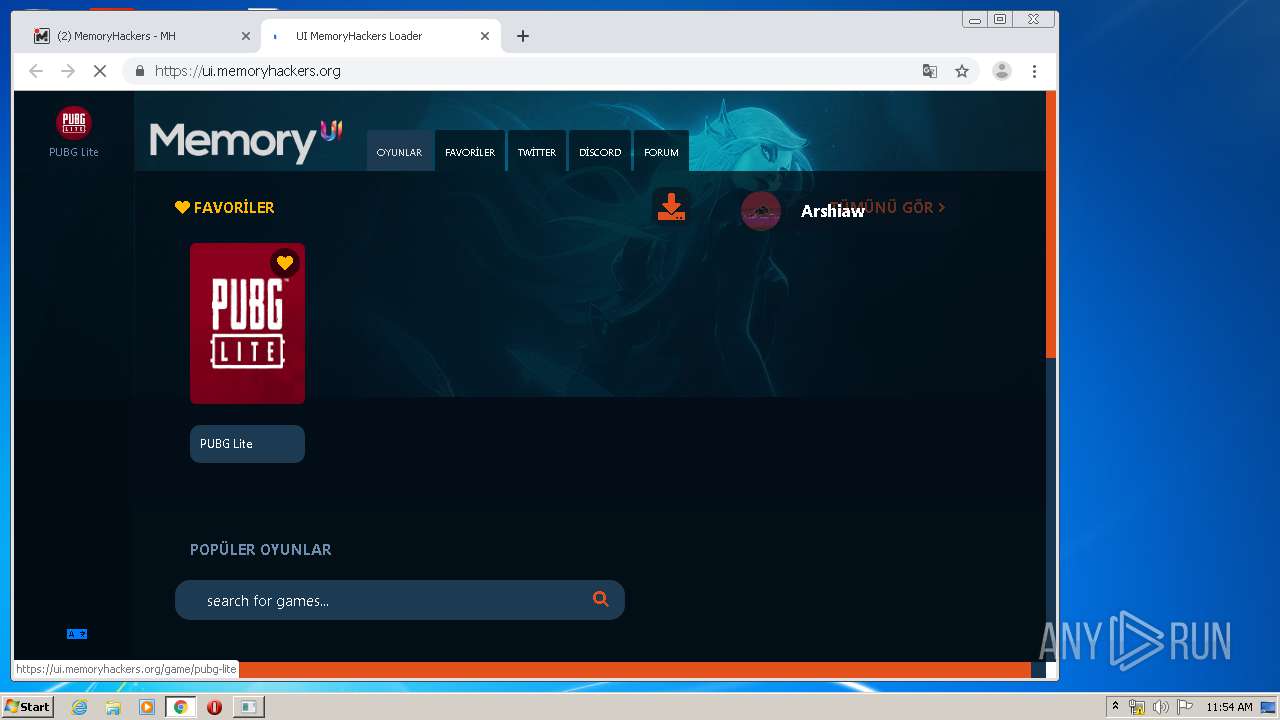Click the Arshiaw username
Screen dimensions: 1280x720
[x=833, y=211]
